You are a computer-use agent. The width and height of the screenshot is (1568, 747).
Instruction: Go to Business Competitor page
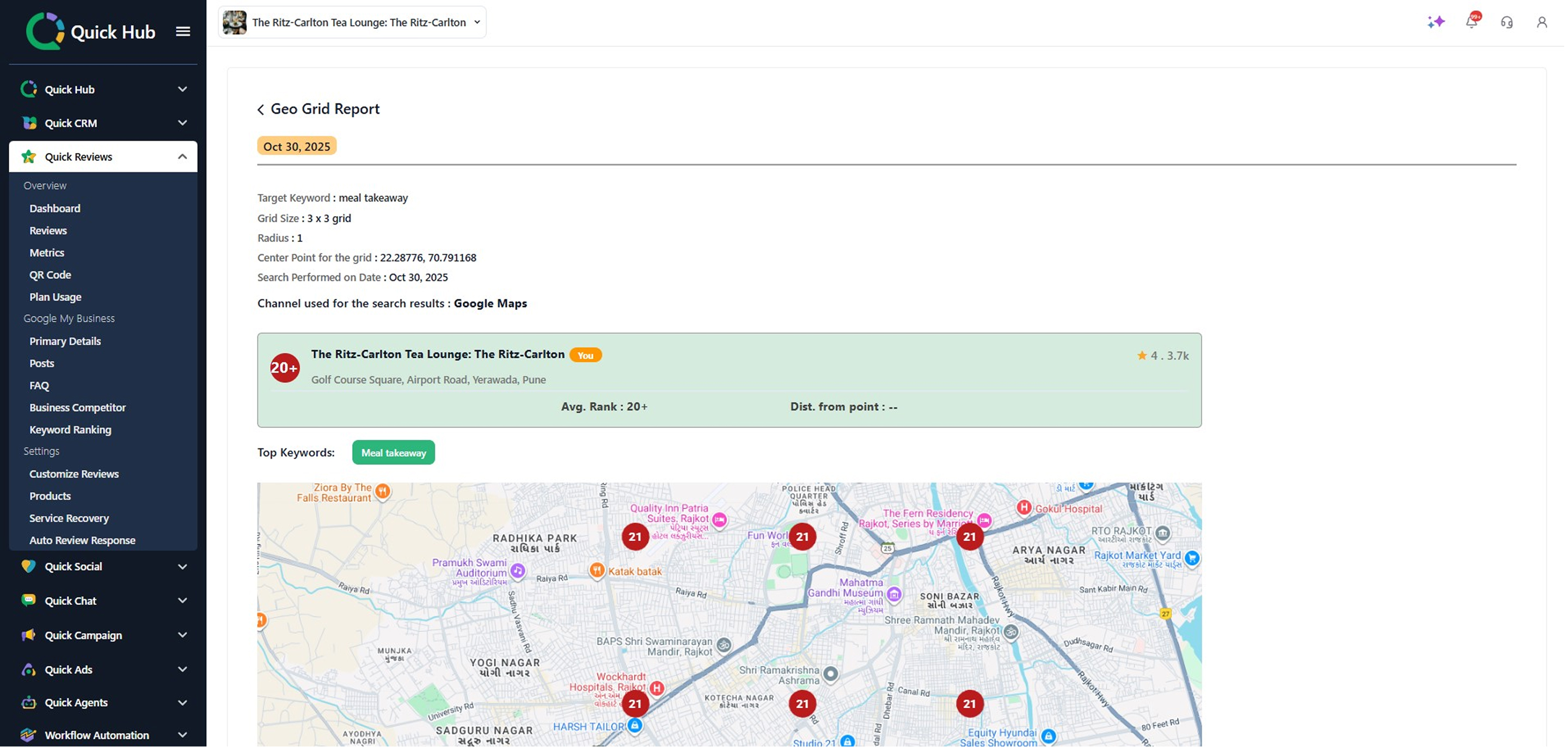77,407
